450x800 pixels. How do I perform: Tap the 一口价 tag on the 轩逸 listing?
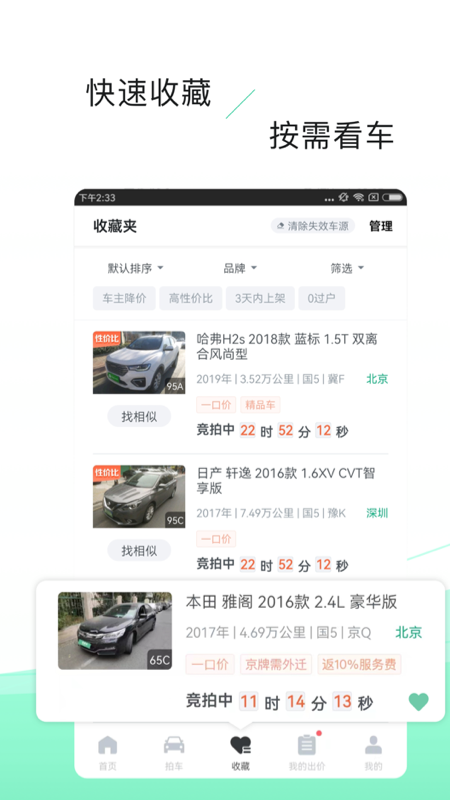[x=216, y=539]
